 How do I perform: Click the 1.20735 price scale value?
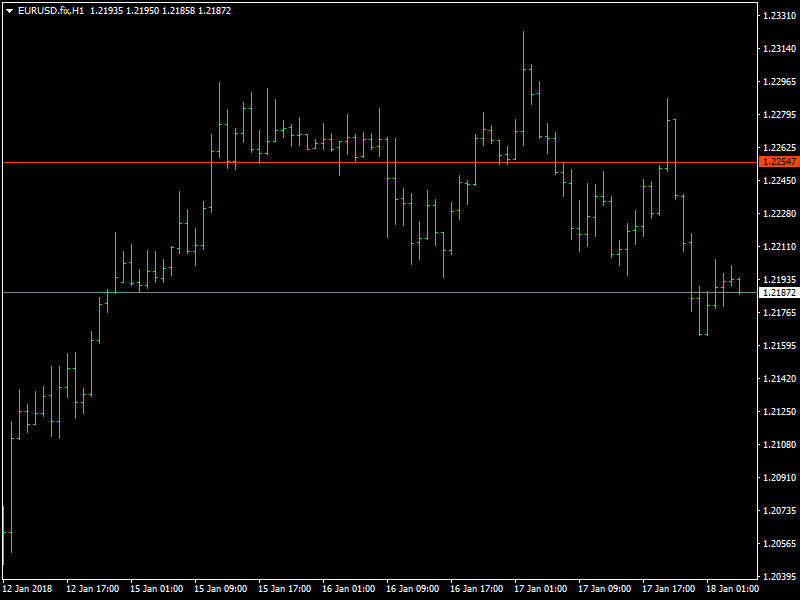click(x=779, y=510)
